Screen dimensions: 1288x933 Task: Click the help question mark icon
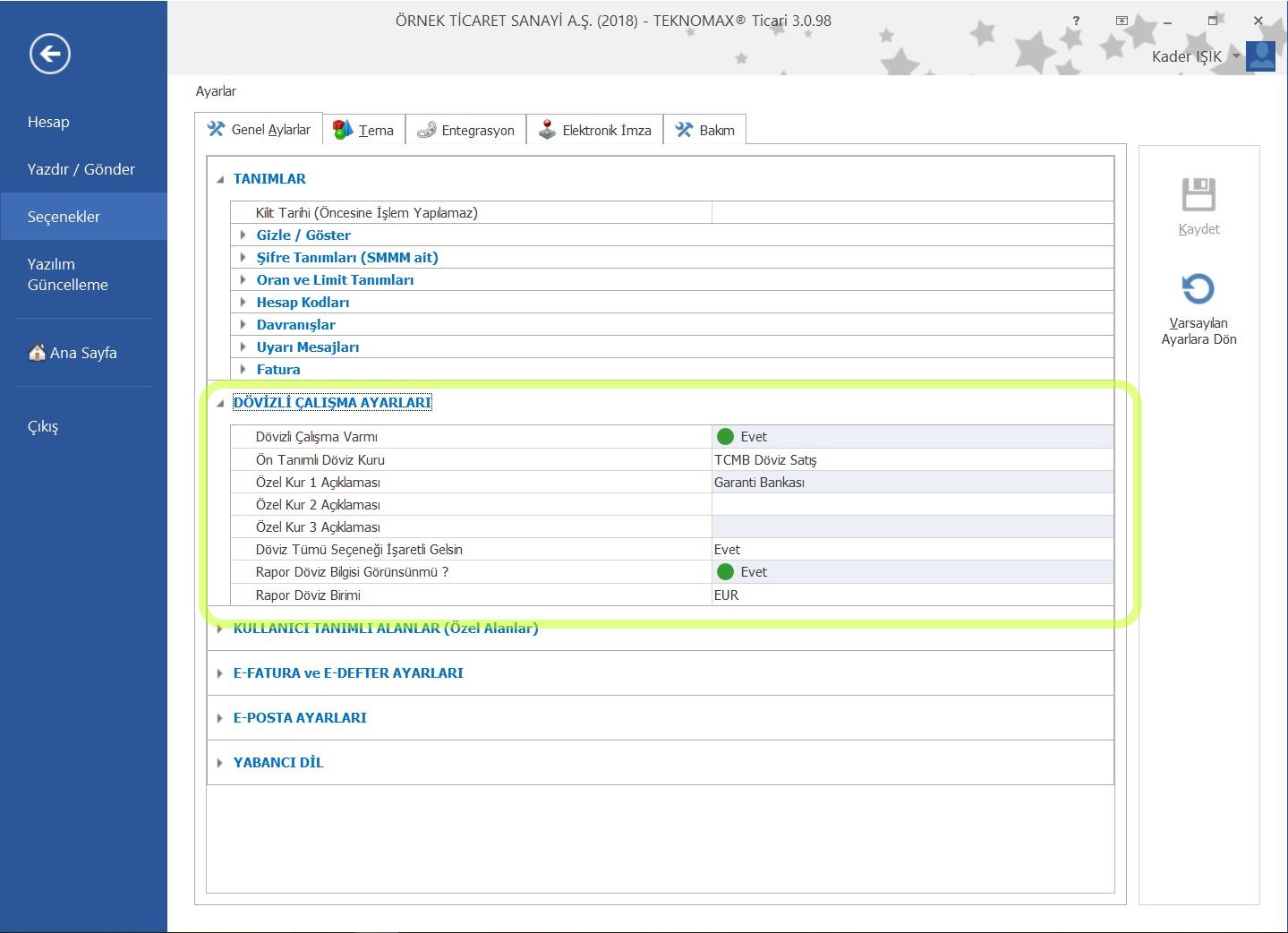(1076, 21)
